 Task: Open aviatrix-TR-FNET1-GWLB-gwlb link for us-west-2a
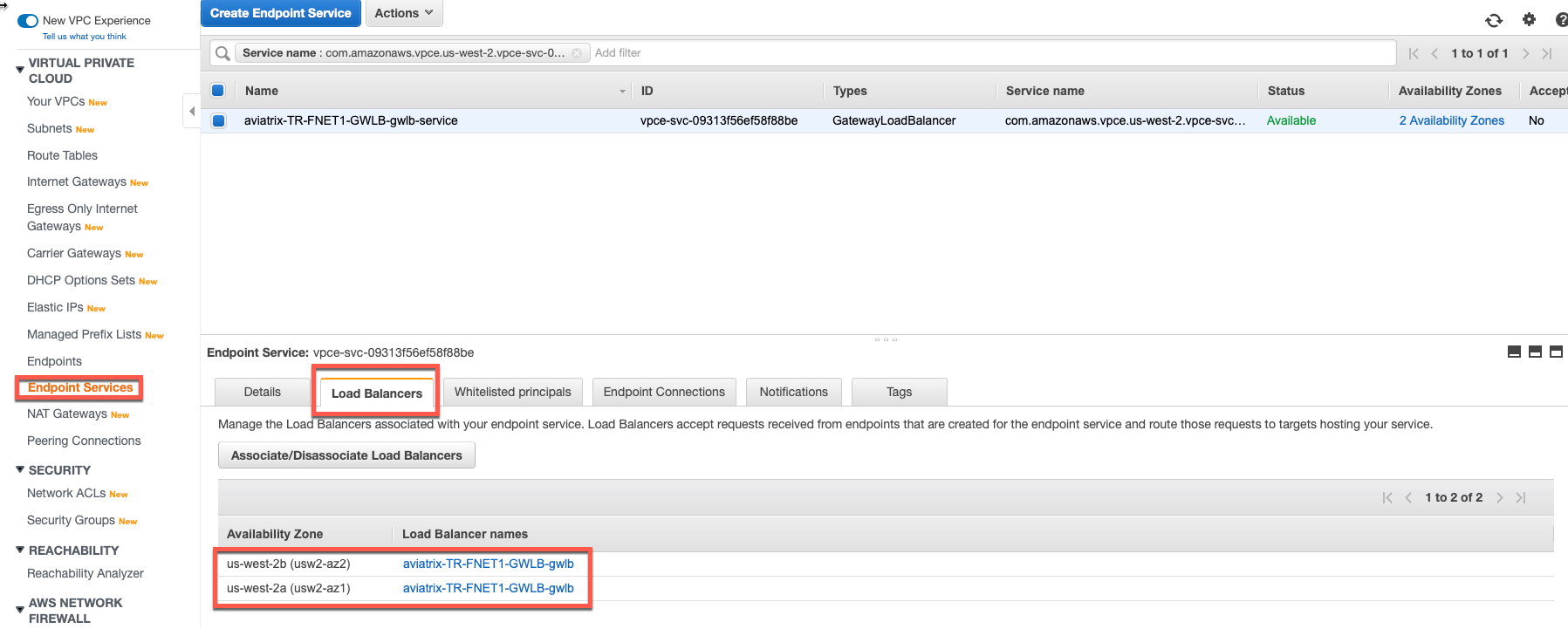coord(488,588)
